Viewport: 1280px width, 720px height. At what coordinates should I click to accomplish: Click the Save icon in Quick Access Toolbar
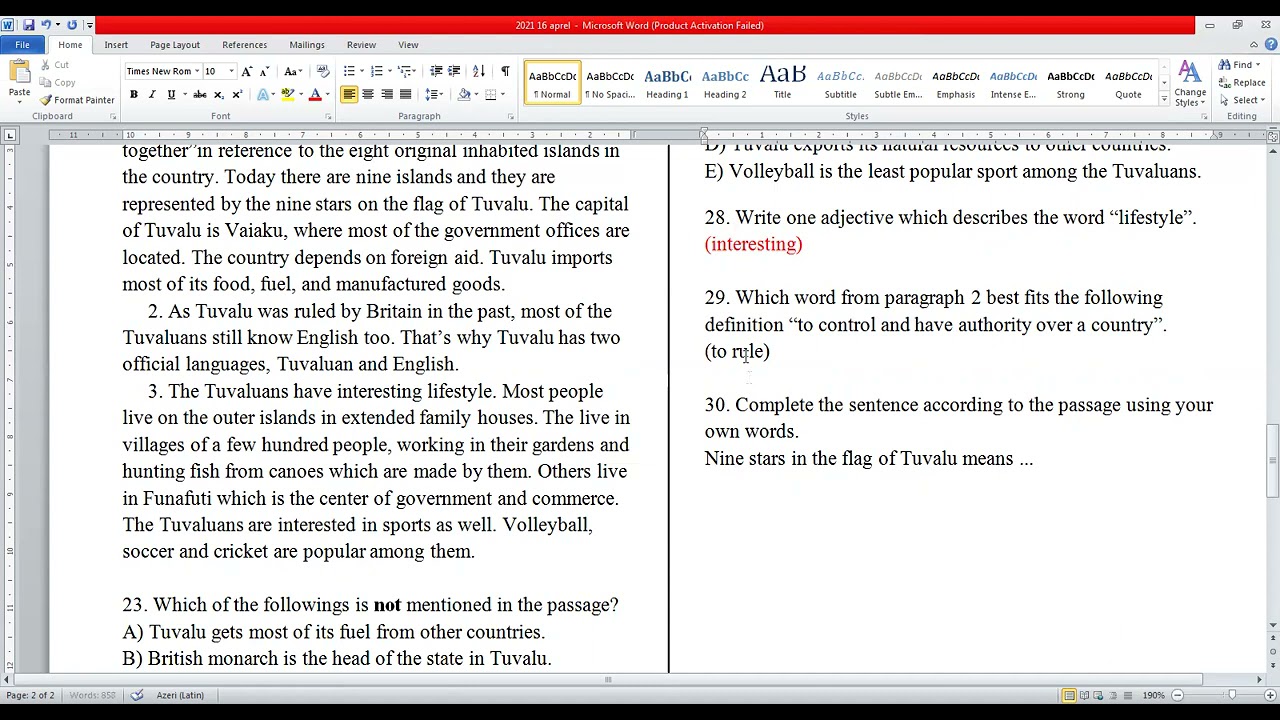point(29,25)
